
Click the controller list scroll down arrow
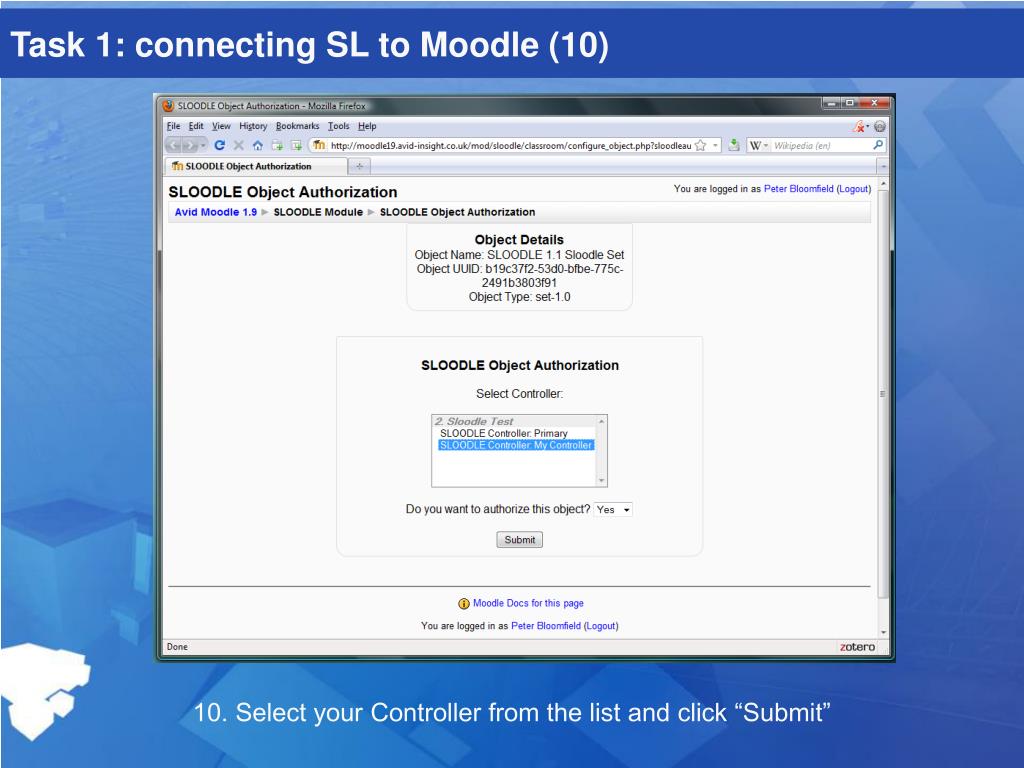tap(601, 481)
